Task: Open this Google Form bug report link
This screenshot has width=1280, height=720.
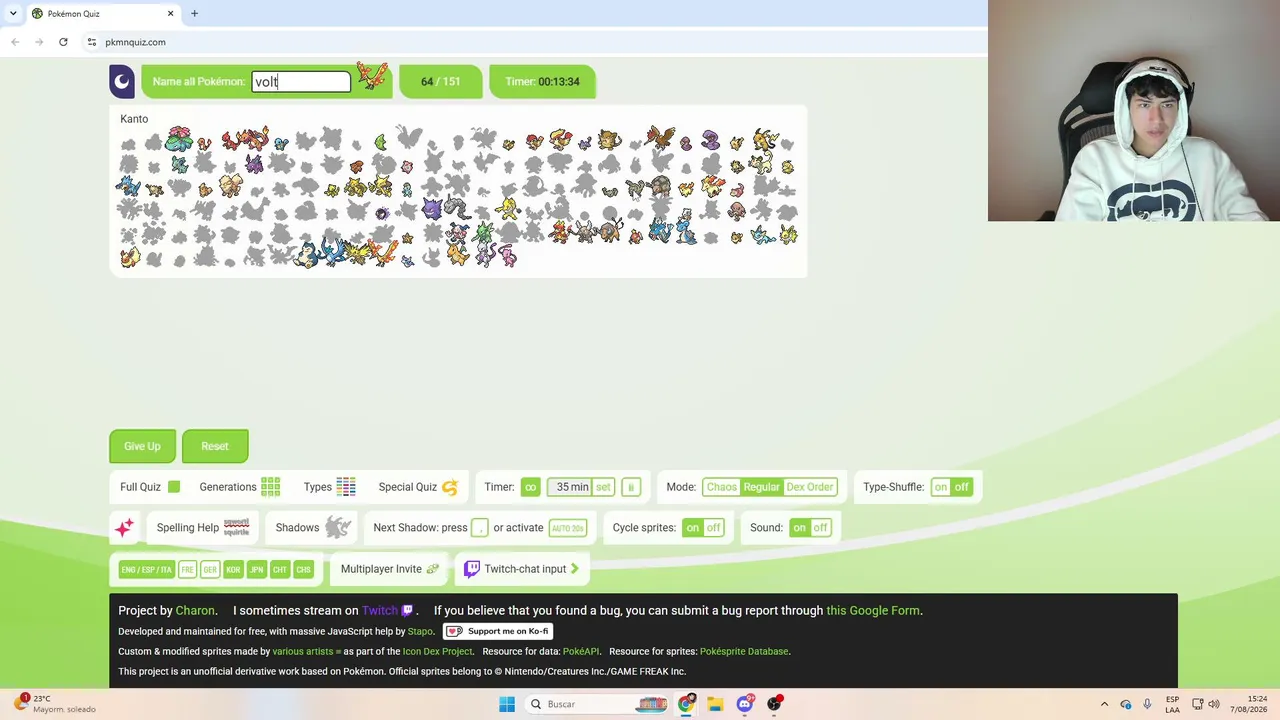Action: pos(873,611)
